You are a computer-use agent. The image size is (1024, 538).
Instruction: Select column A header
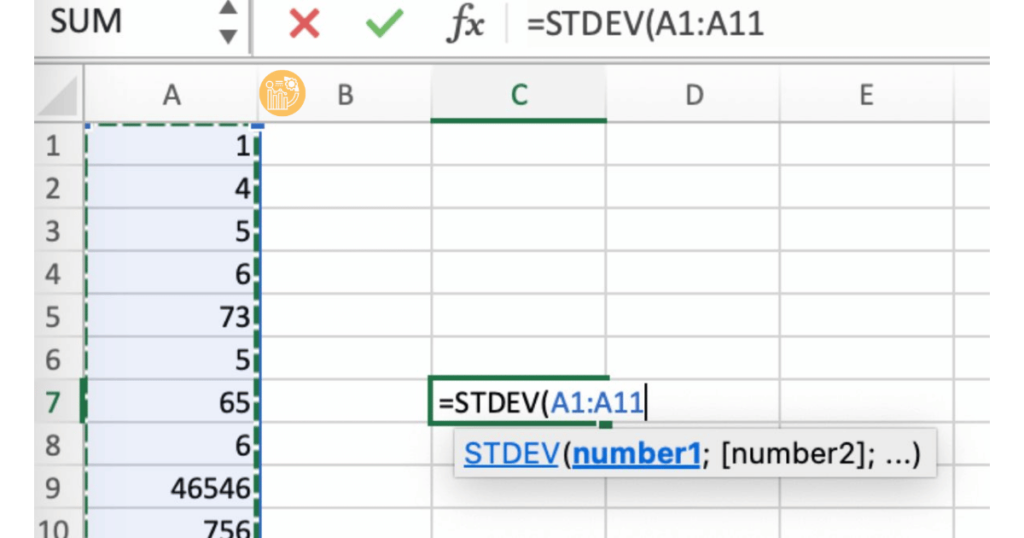point(171,95)
